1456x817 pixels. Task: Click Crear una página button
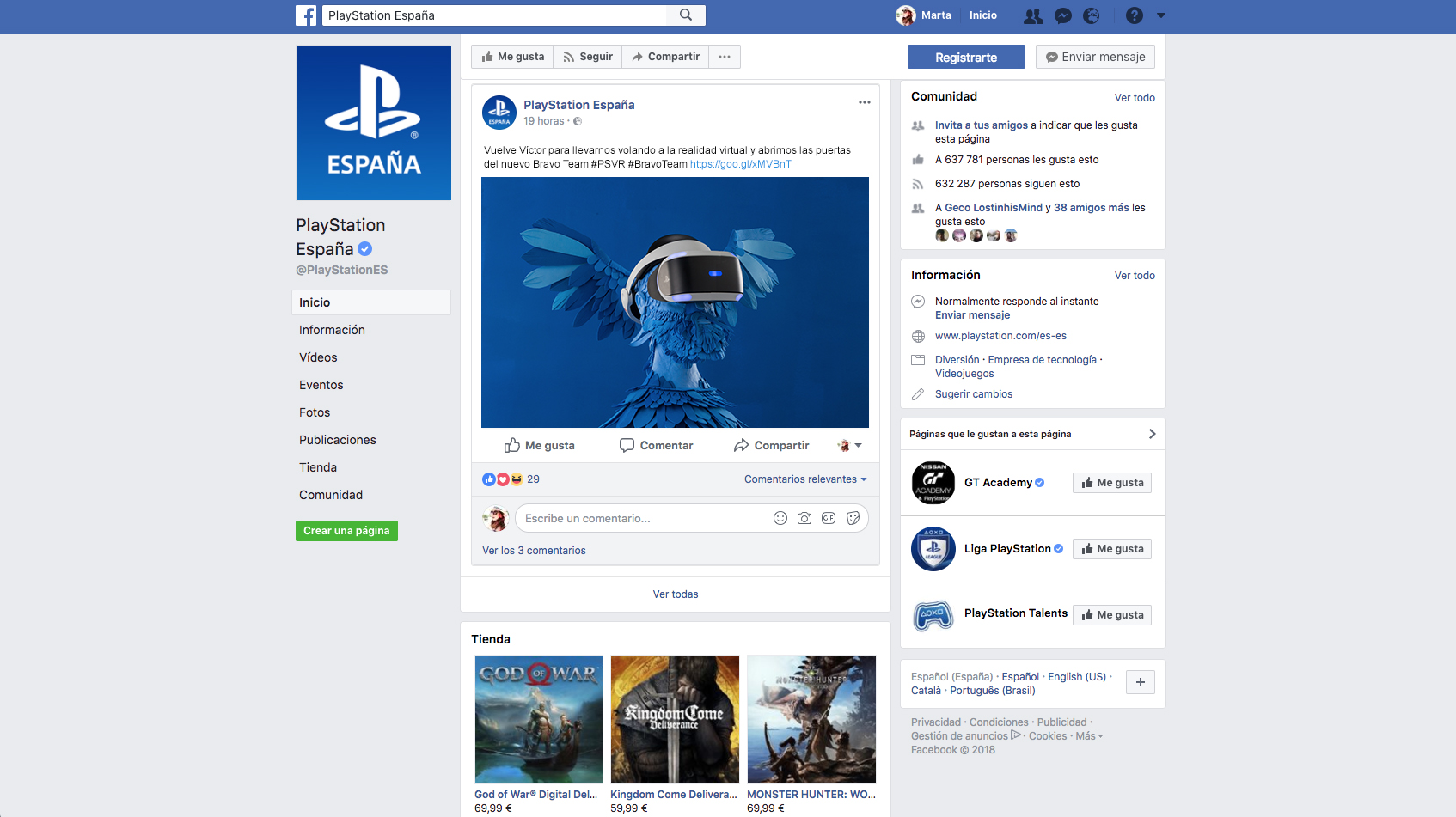pos(346,531)
